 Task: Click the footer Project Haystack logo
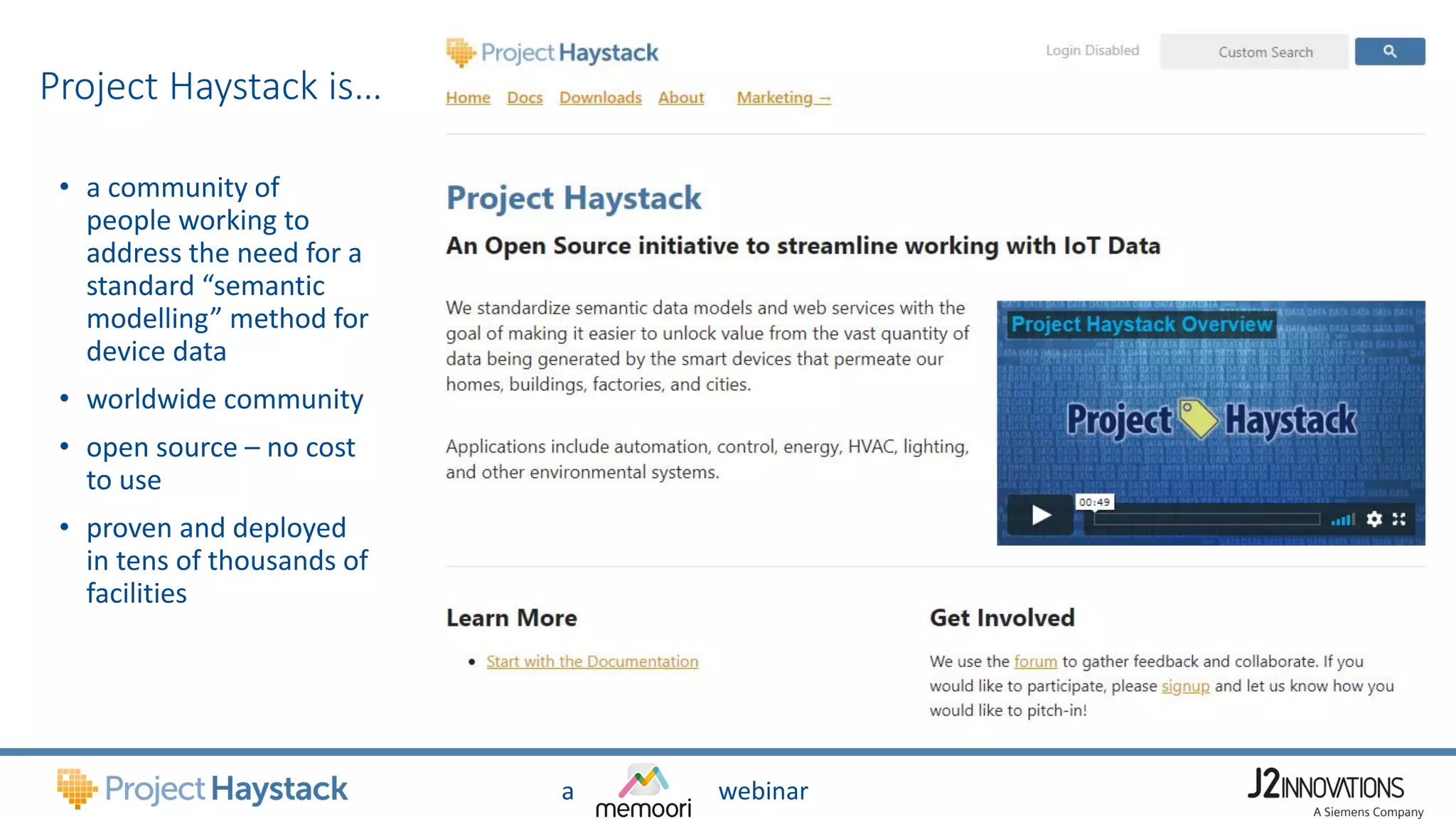(x=203, y=788)
